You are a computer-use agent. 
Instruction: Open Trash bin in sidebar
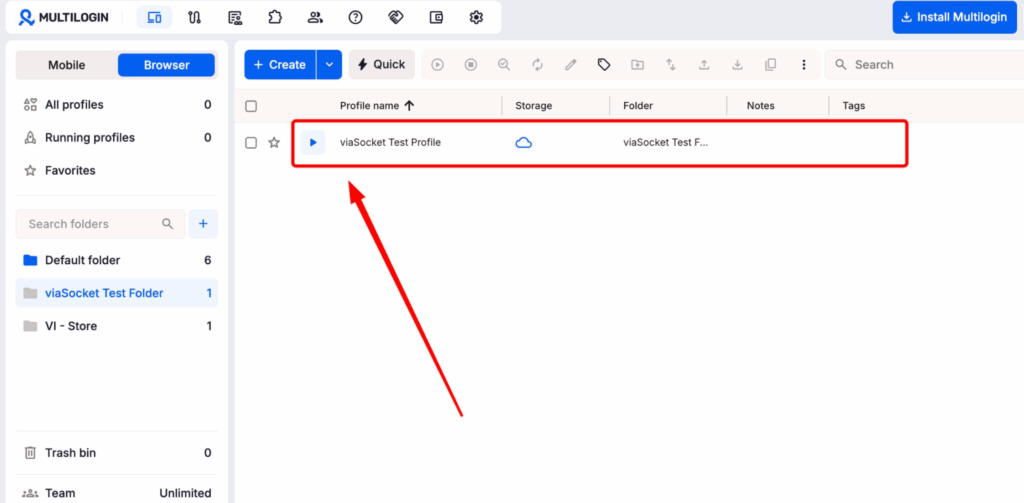[117, 453]
